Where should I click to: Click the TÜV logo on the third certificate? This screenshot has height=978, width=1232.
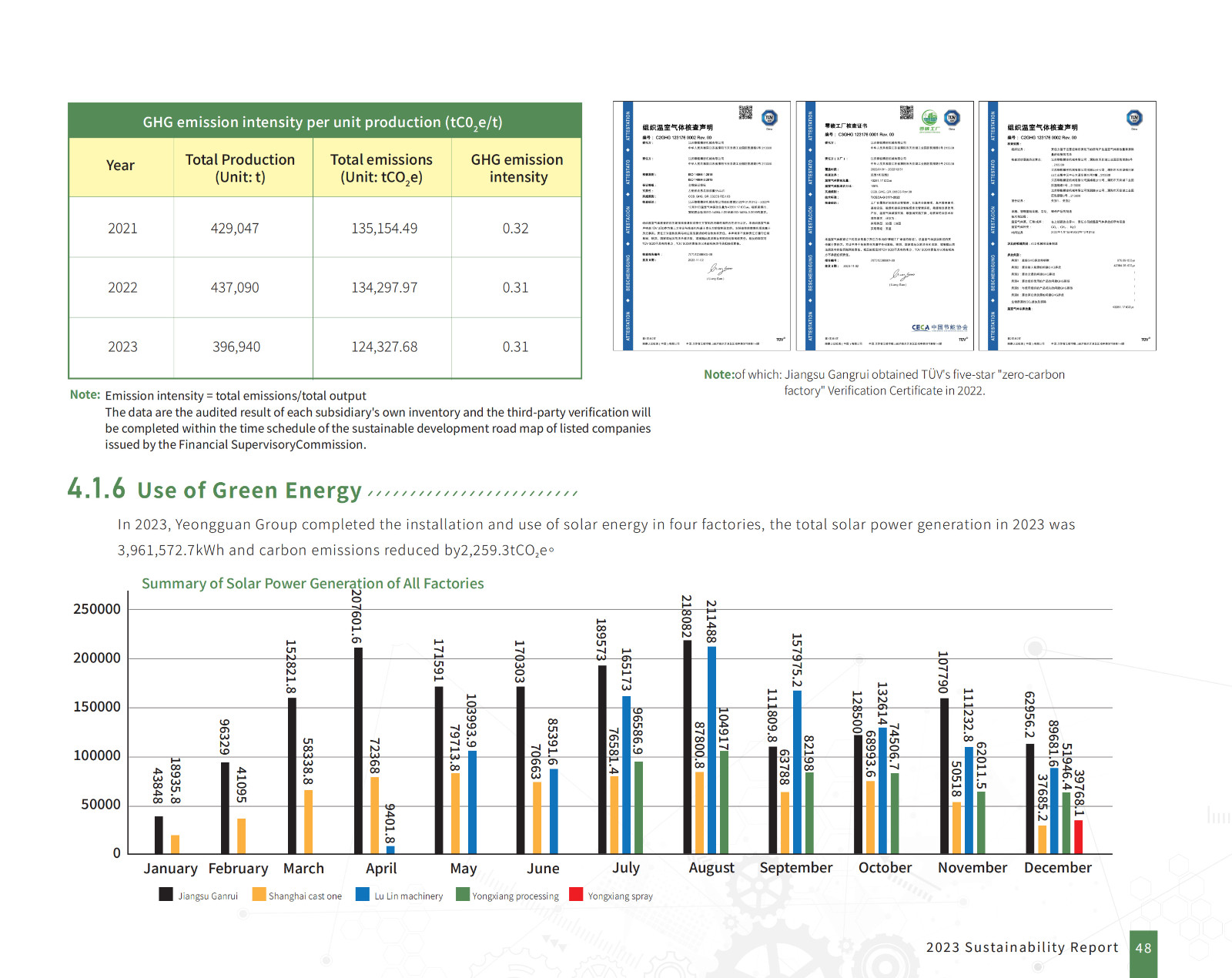1134,118
